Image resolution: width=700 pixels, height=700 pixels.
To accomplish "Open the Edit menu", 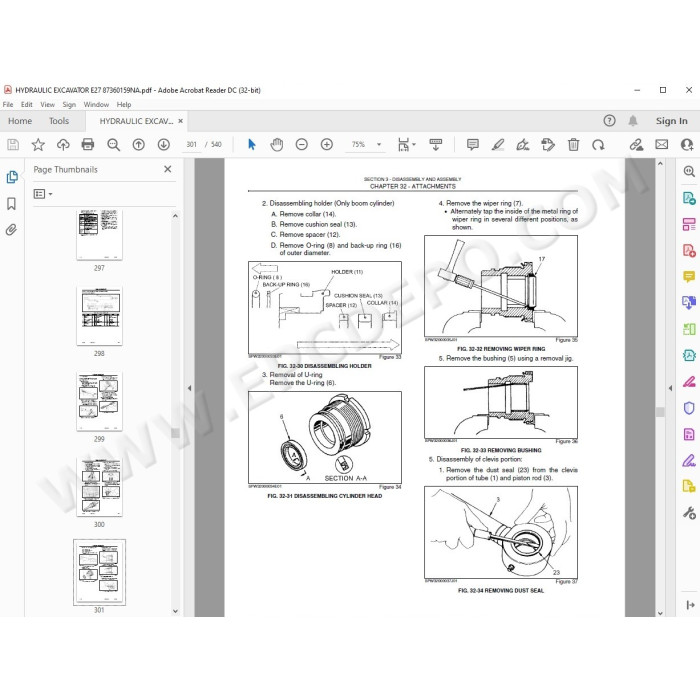I will coord(27,104).
